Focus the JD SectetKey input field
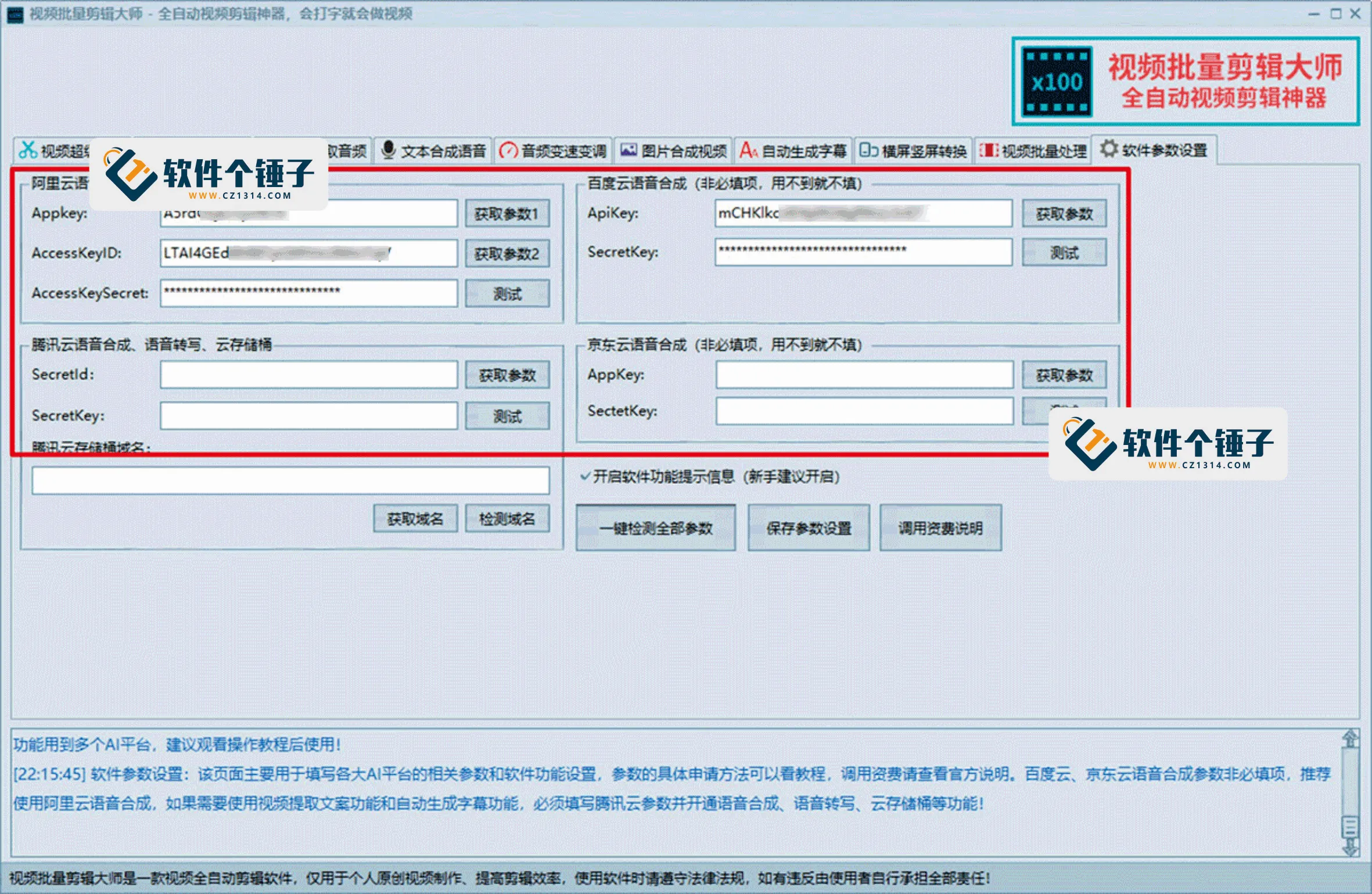The width and height of the screenshot is (1372, 894). pos(864,411)
